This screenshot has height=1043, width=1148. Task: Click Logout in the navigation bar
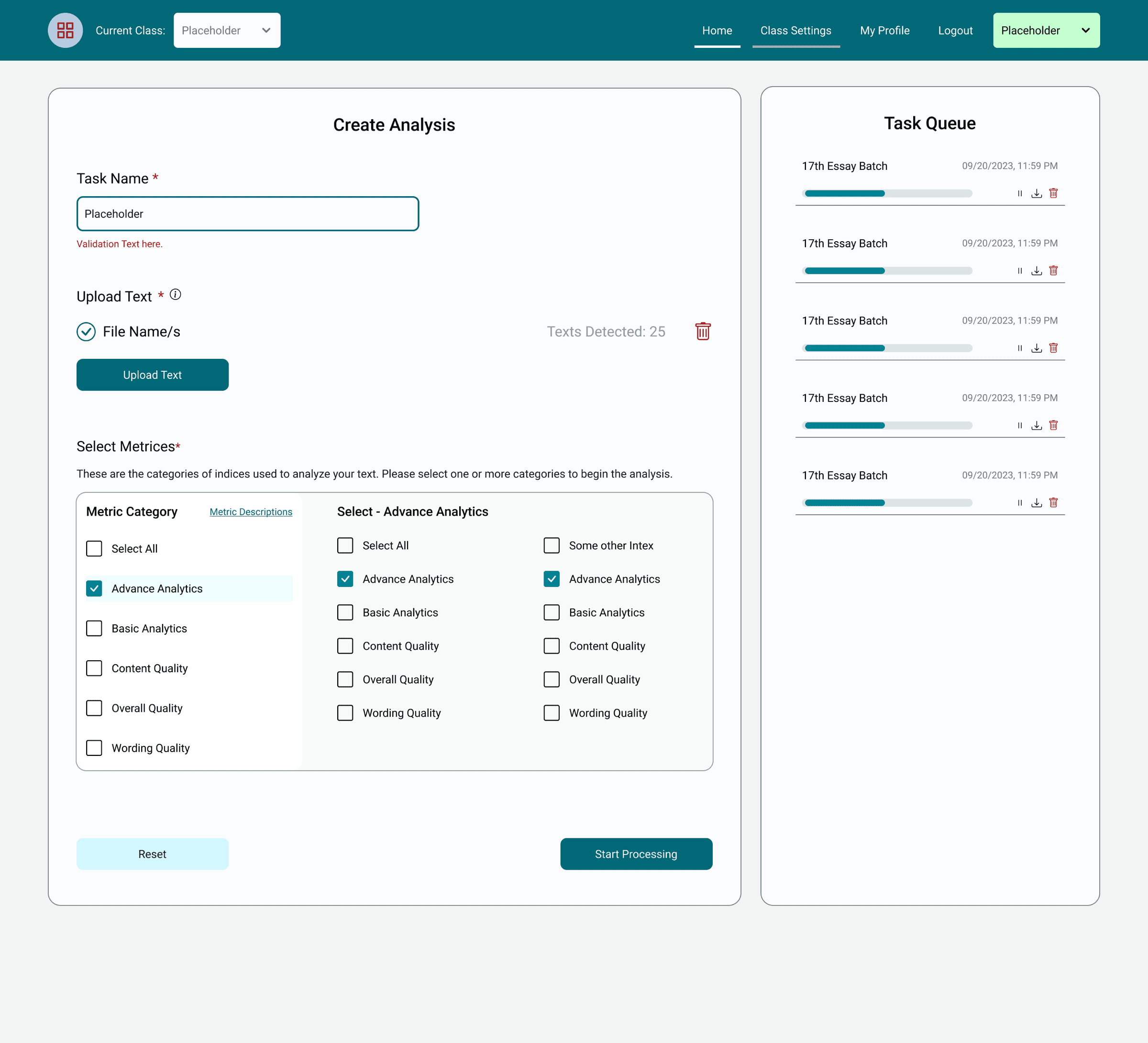pyautogui.click(x=955, y=30)
